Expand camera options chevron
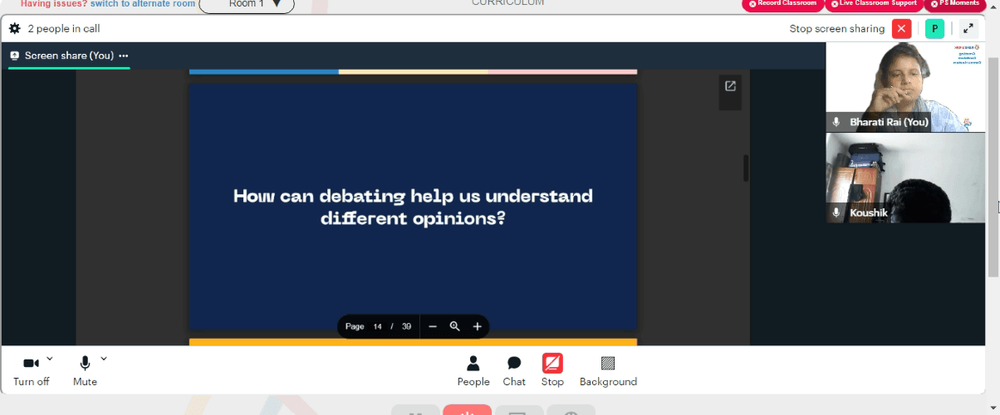The image size is (1000, 415). [x=50, y=359]
